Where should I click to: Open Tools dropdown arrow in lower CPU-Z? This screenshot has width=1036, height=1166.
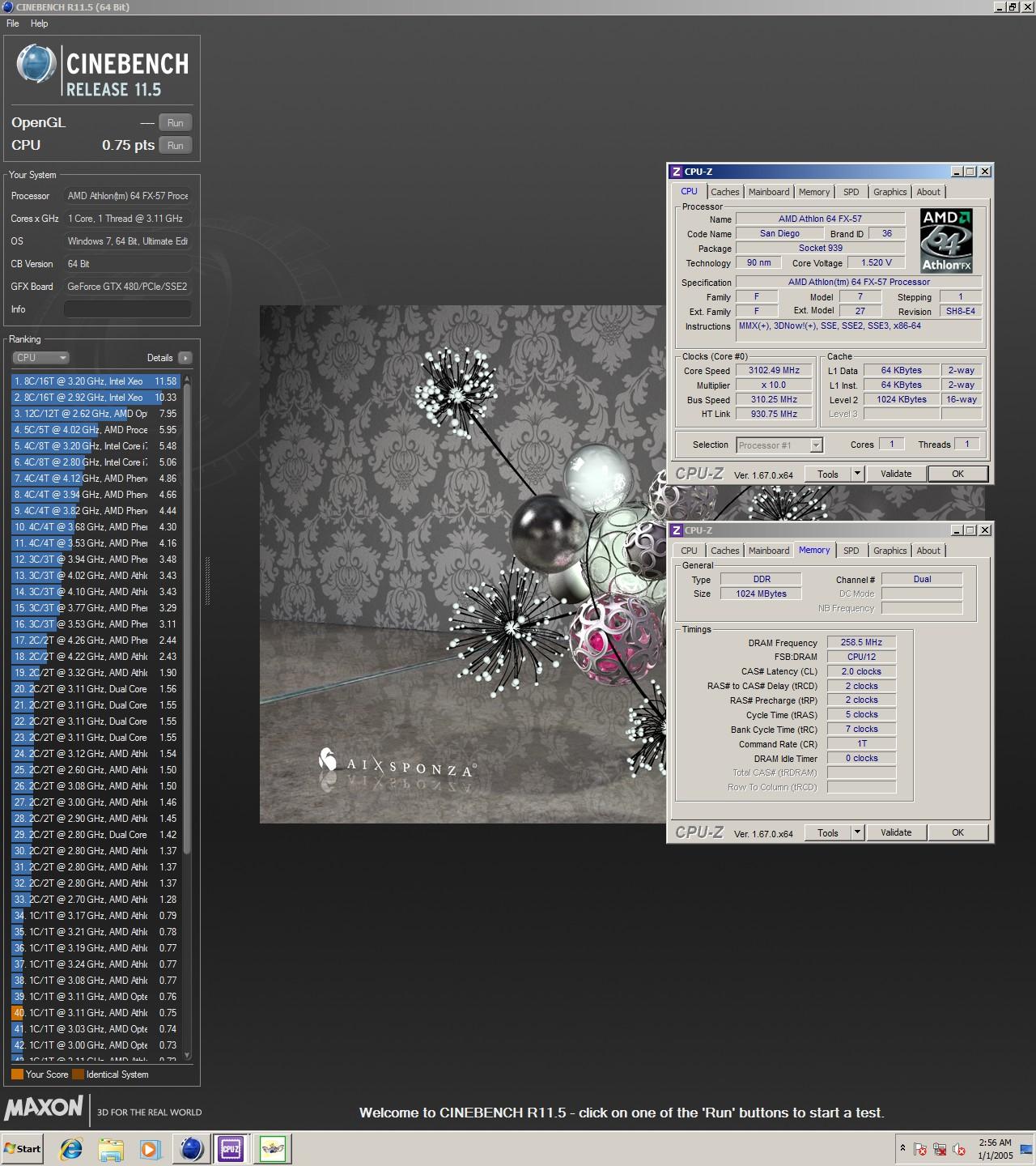pos(858,832)
